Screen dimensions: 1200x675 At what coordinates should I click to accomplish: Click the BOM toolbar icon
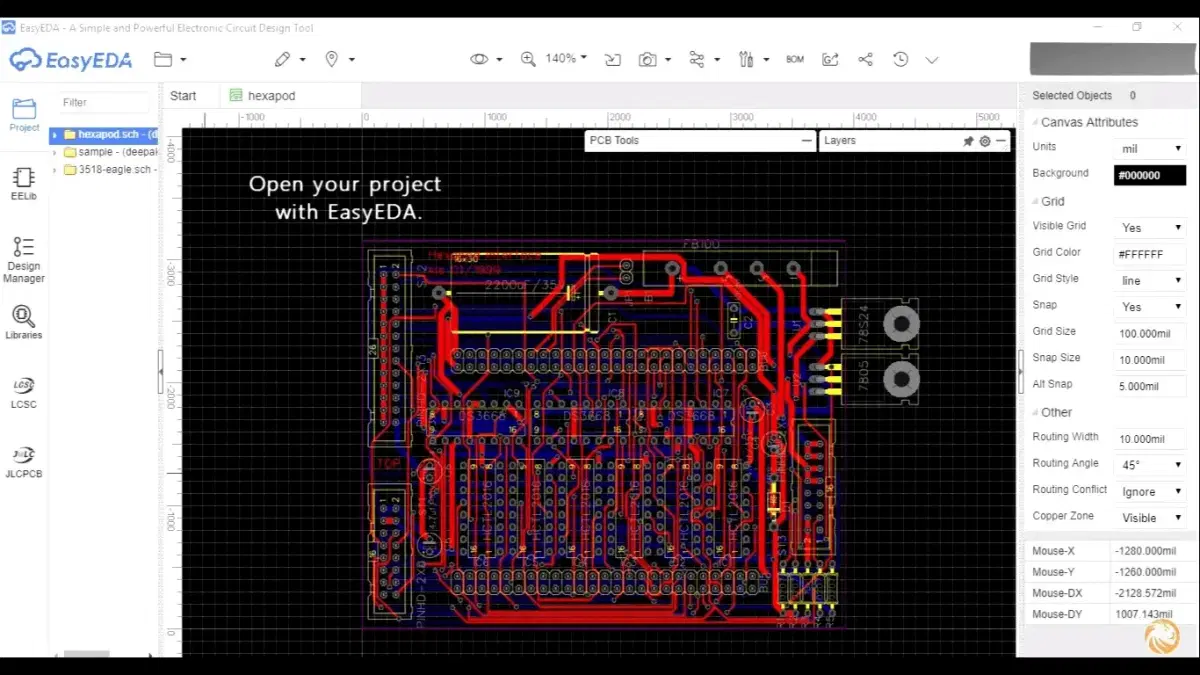(x=795, y=60)
